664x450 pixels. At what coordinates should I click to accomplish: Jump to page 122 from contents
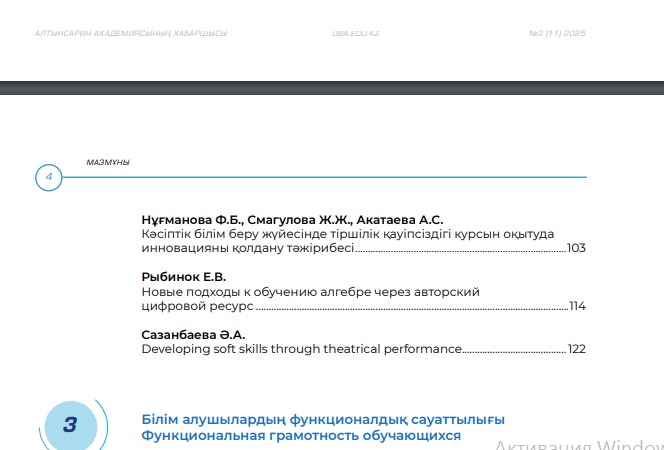[x=576, y=350]
